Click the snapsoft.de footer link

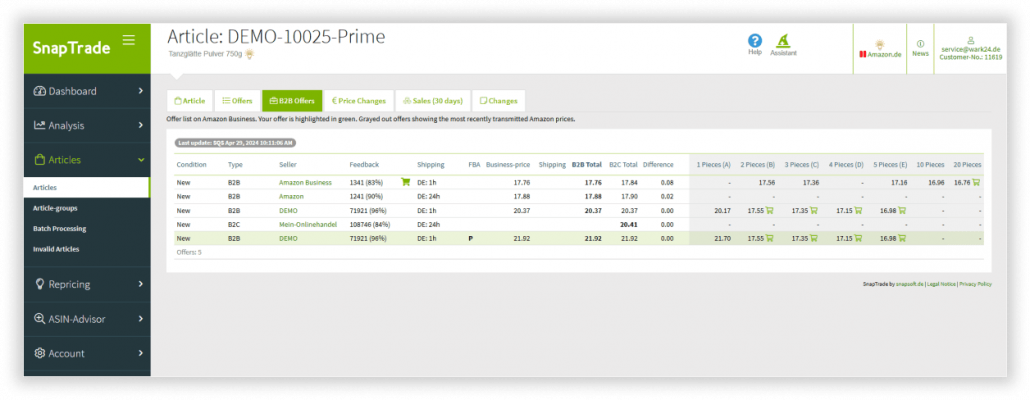click(910, 284)
